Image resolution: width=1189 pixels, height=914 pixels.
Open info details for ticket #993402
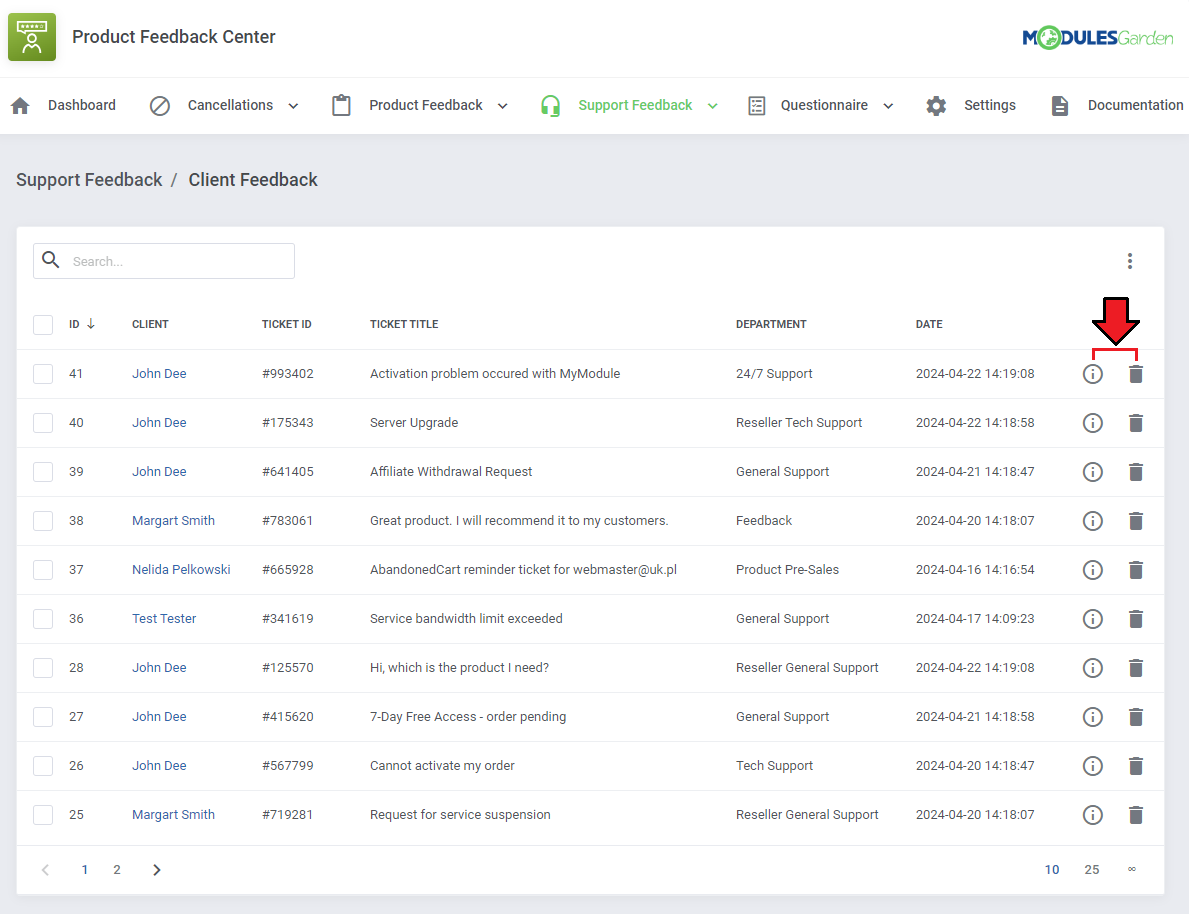tap(1092, 374)
